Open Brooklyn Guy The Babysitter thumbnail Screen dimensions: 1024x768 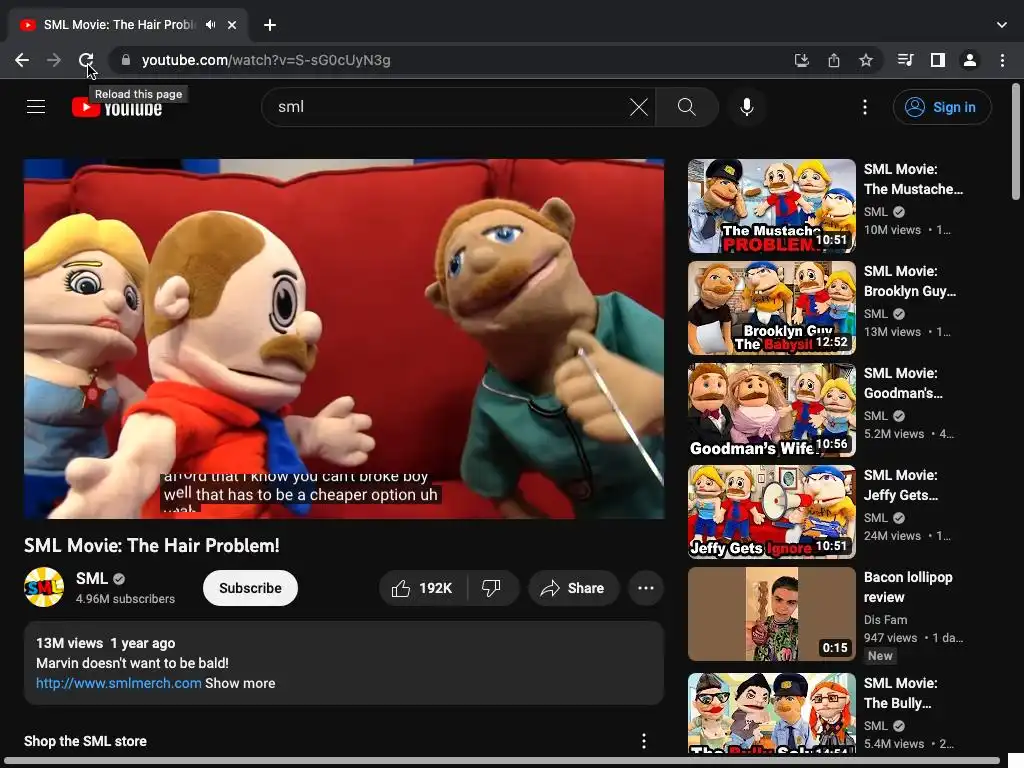point(771,308)
